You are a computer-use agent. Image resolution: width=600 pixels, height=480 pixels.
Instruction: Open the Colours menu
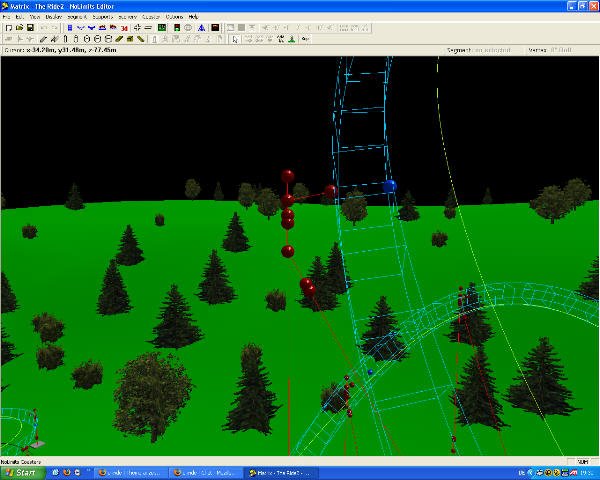click(174, 17)
